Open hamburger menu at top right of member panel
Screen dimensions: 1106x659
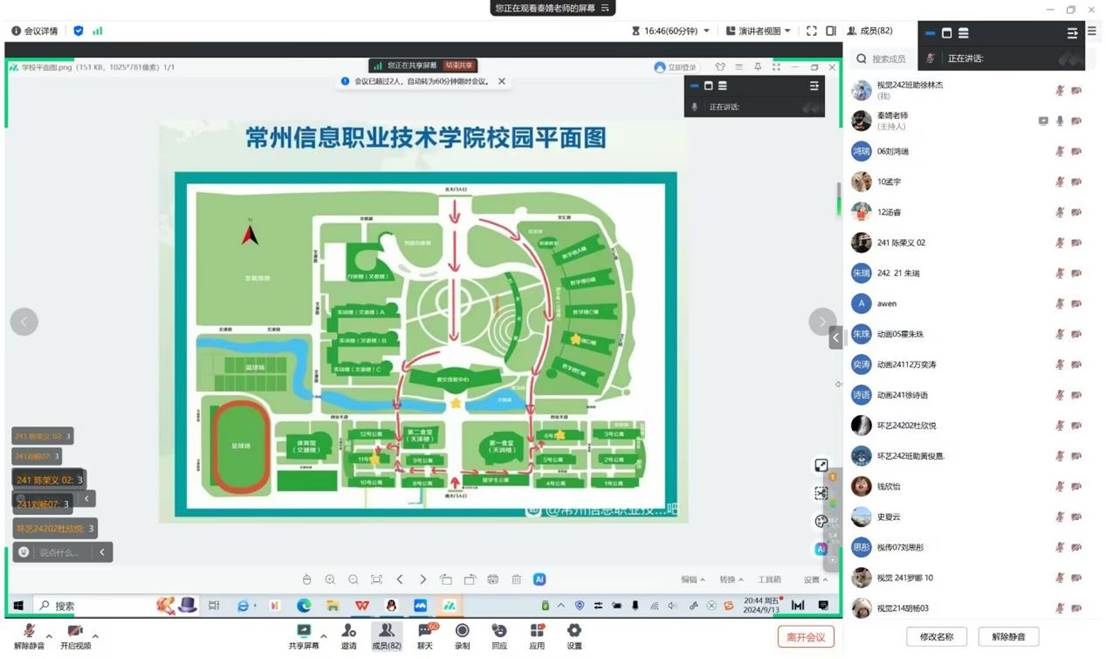coord(1092,31)
